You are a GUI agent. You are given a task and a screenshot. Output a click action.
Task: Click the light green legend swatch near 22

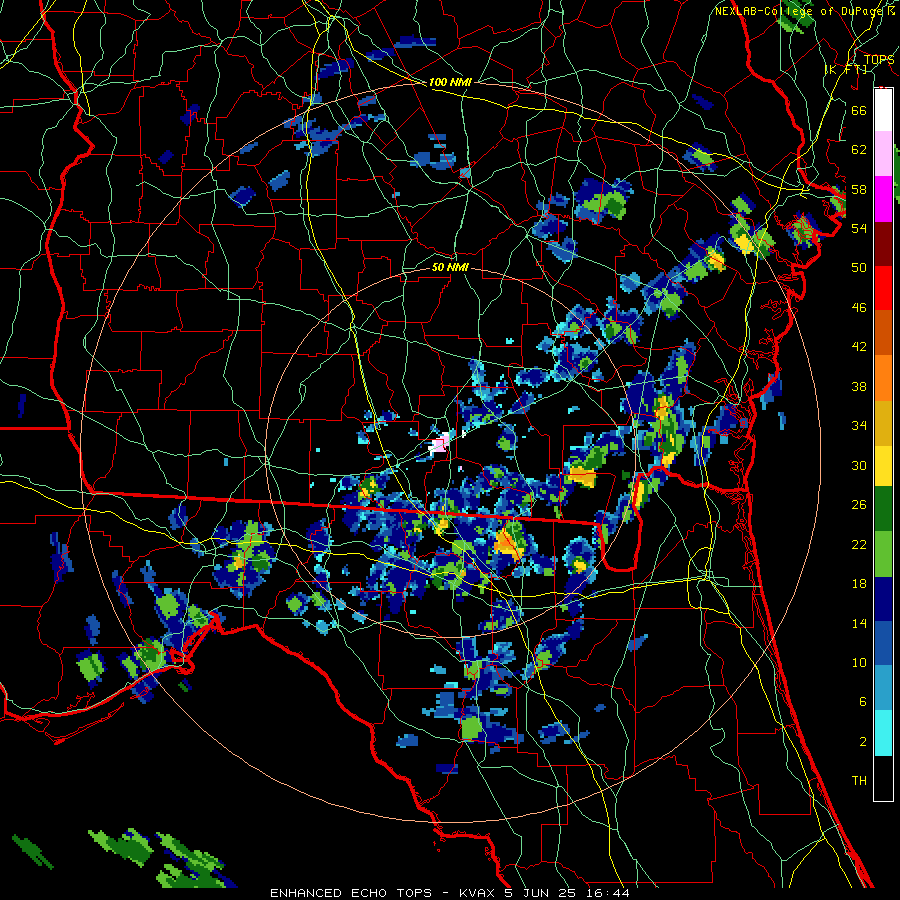pyautogui.click(x=883, y=554)
